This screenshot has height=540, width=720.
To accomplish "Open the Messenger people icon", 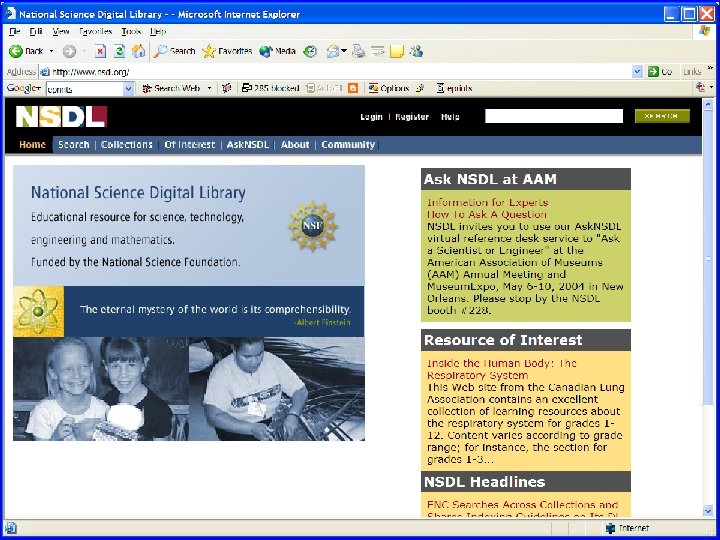I will (x=416, y=51).
